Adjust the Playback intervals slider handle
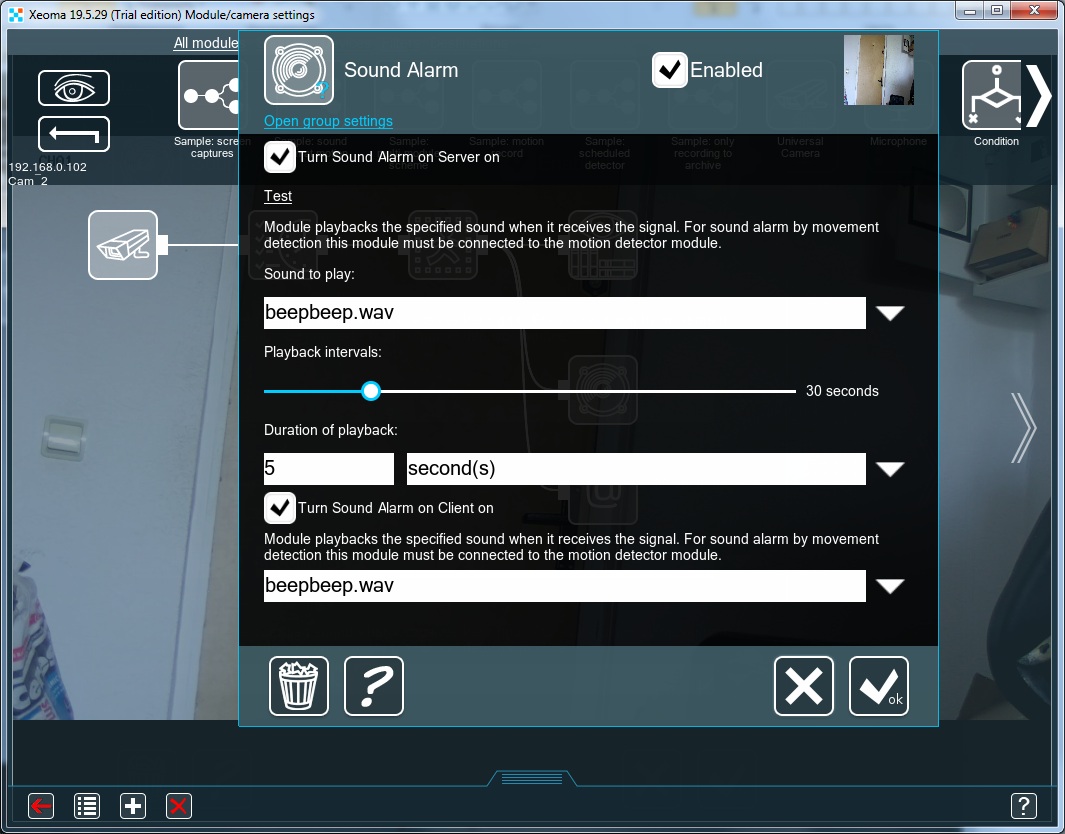Image resolution: width=1065 pixels, height=834 pixels. [x=371, y=391]
